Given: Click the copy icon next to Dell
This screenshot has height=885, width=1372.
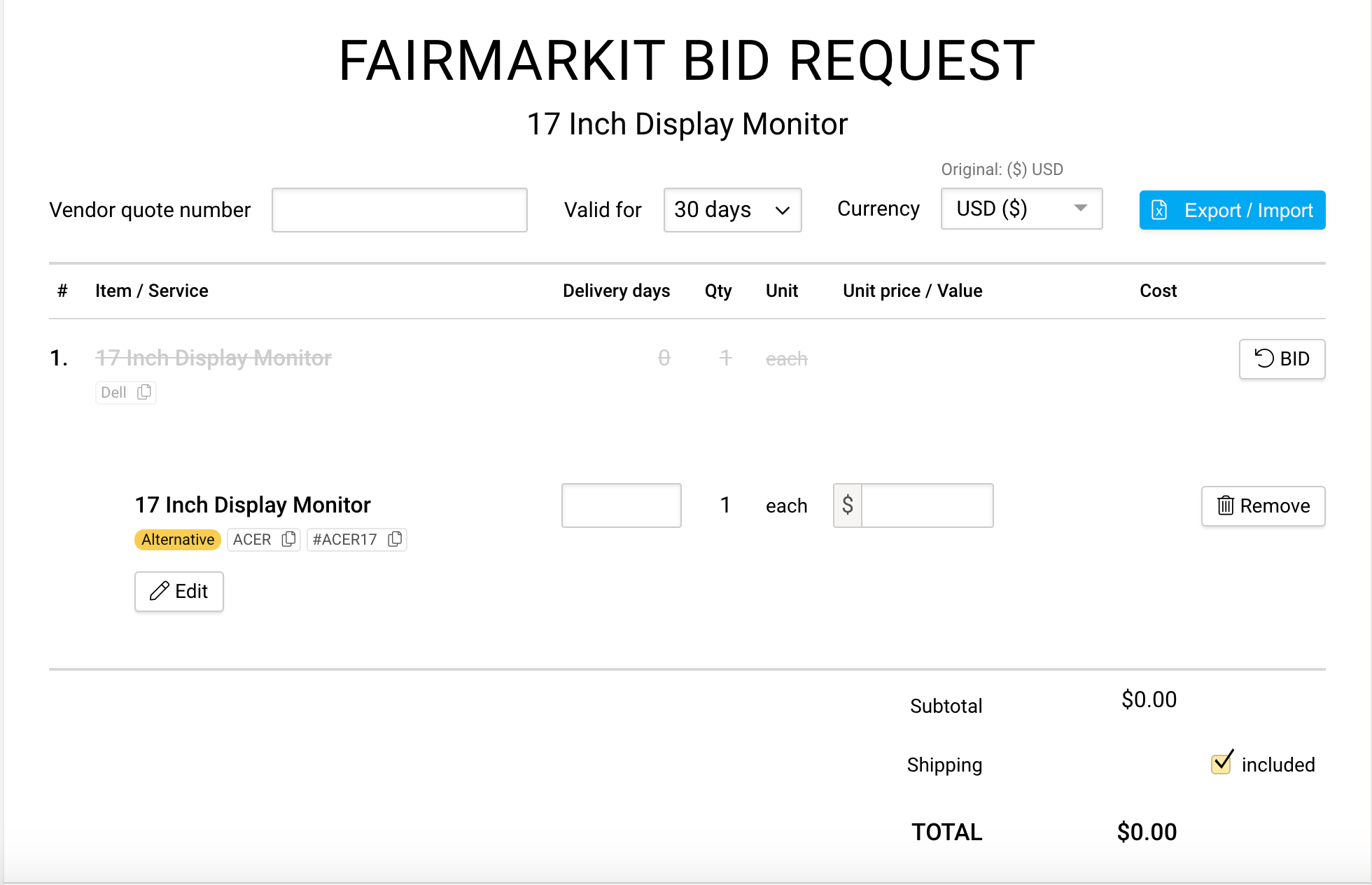Looking at the screenshot, I should [144, 392].
